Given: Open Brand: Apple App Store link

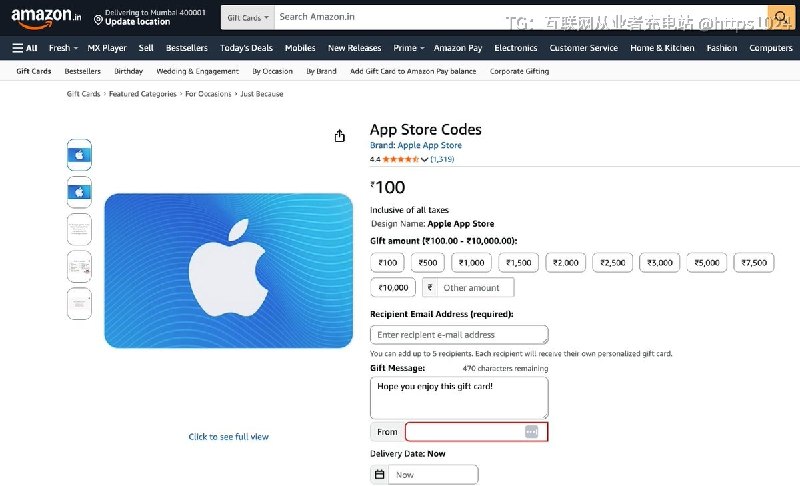Looking at the screenshot, I should coord(416,145).
